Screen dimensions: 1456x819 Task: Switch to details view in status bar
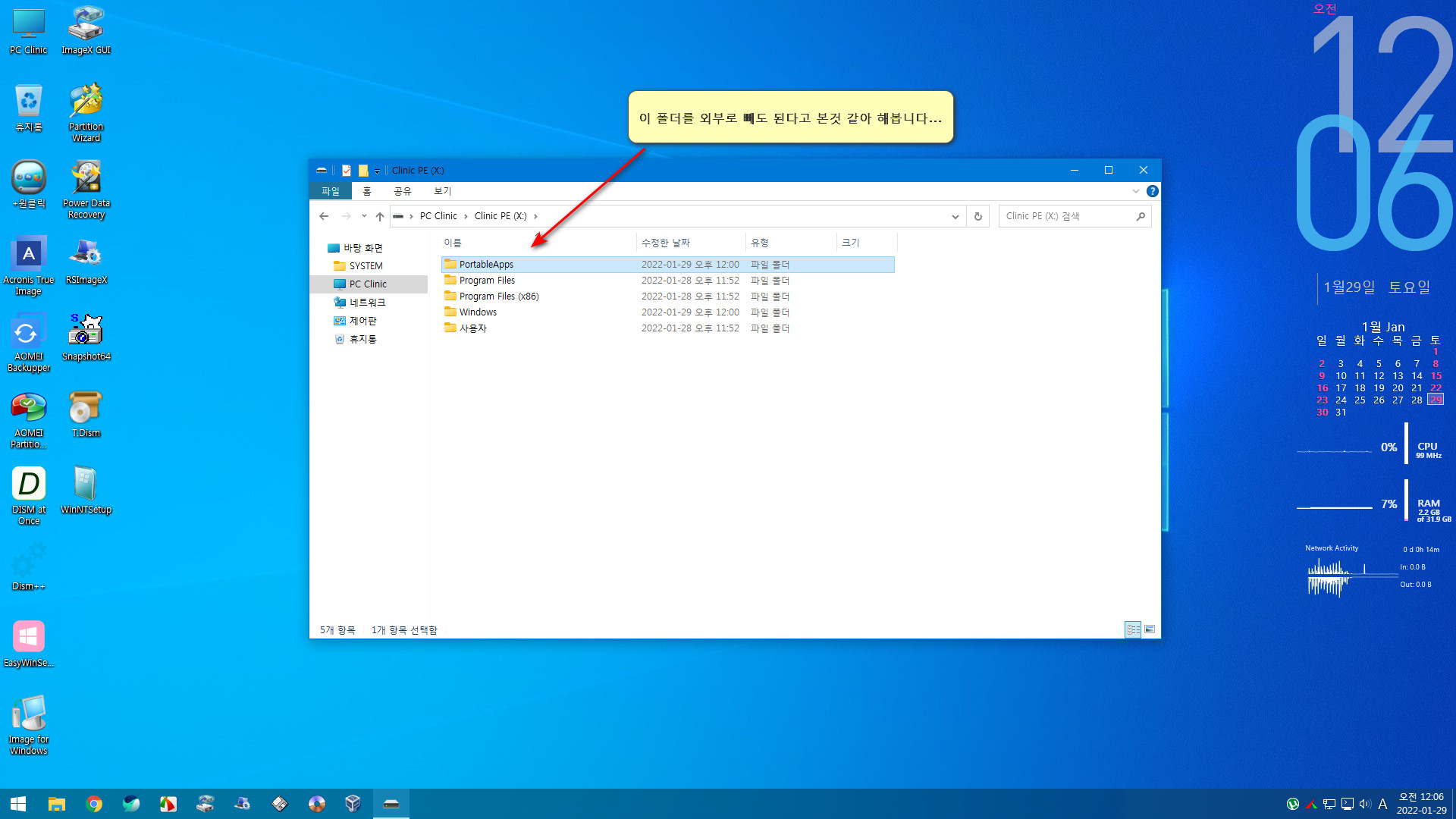(x=1133, y=629)
